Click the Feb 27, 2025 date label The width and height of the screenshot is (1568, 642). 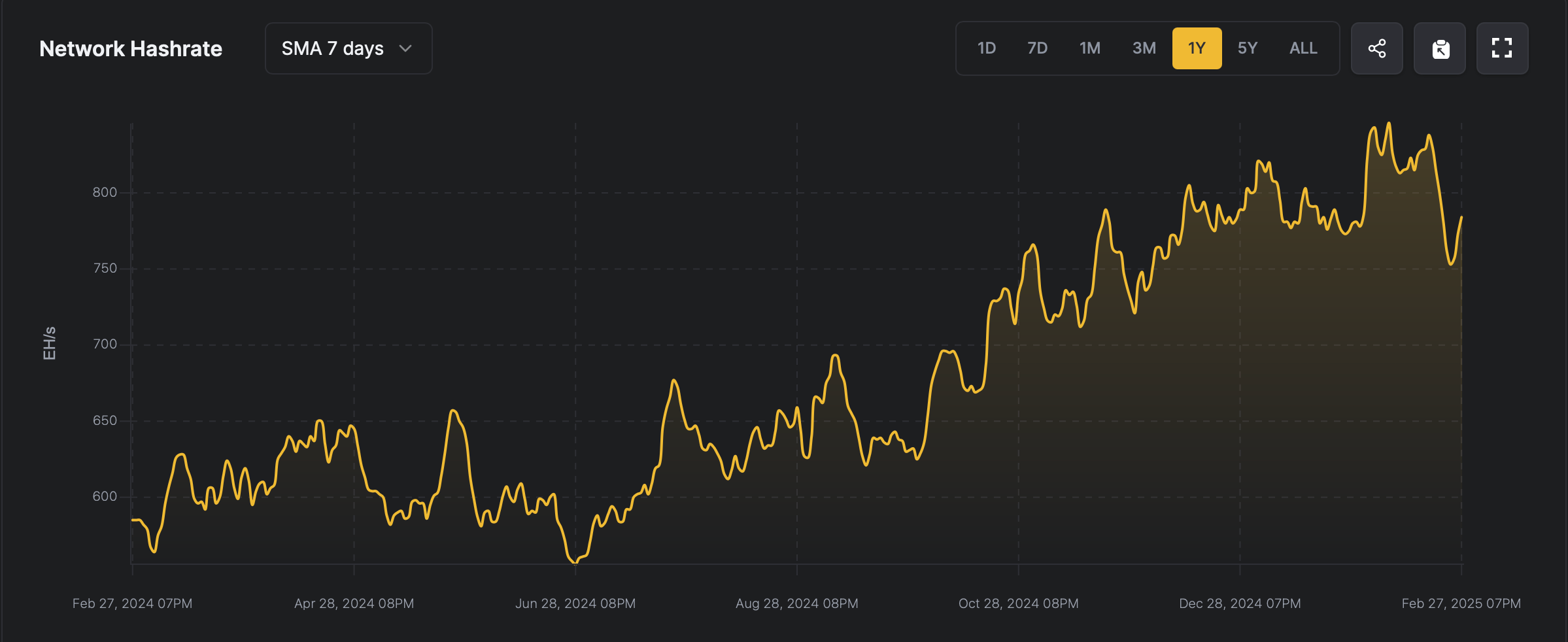tap(1461, 603)
